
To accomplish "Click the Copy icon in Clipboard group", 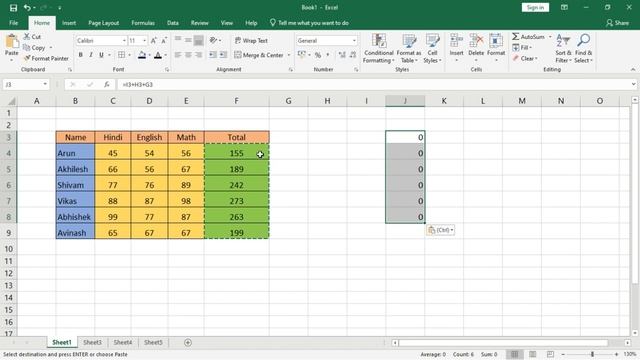I will coord(27,48).
